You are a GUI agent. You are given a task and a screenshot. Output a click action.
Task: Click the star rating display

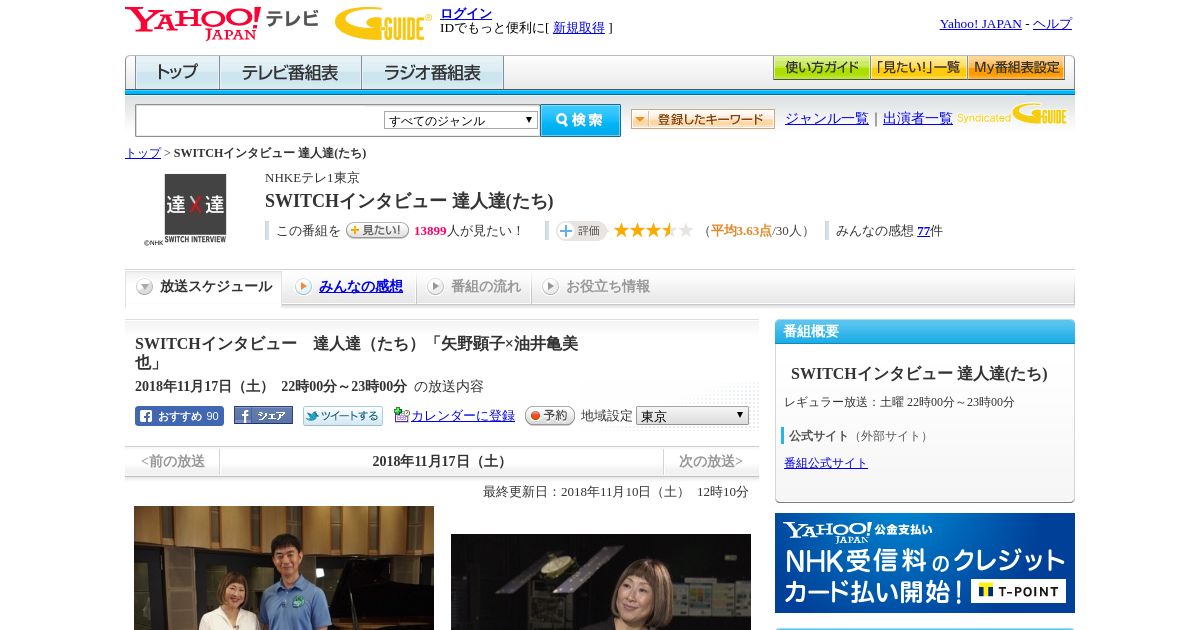click(x=652, y=230)
